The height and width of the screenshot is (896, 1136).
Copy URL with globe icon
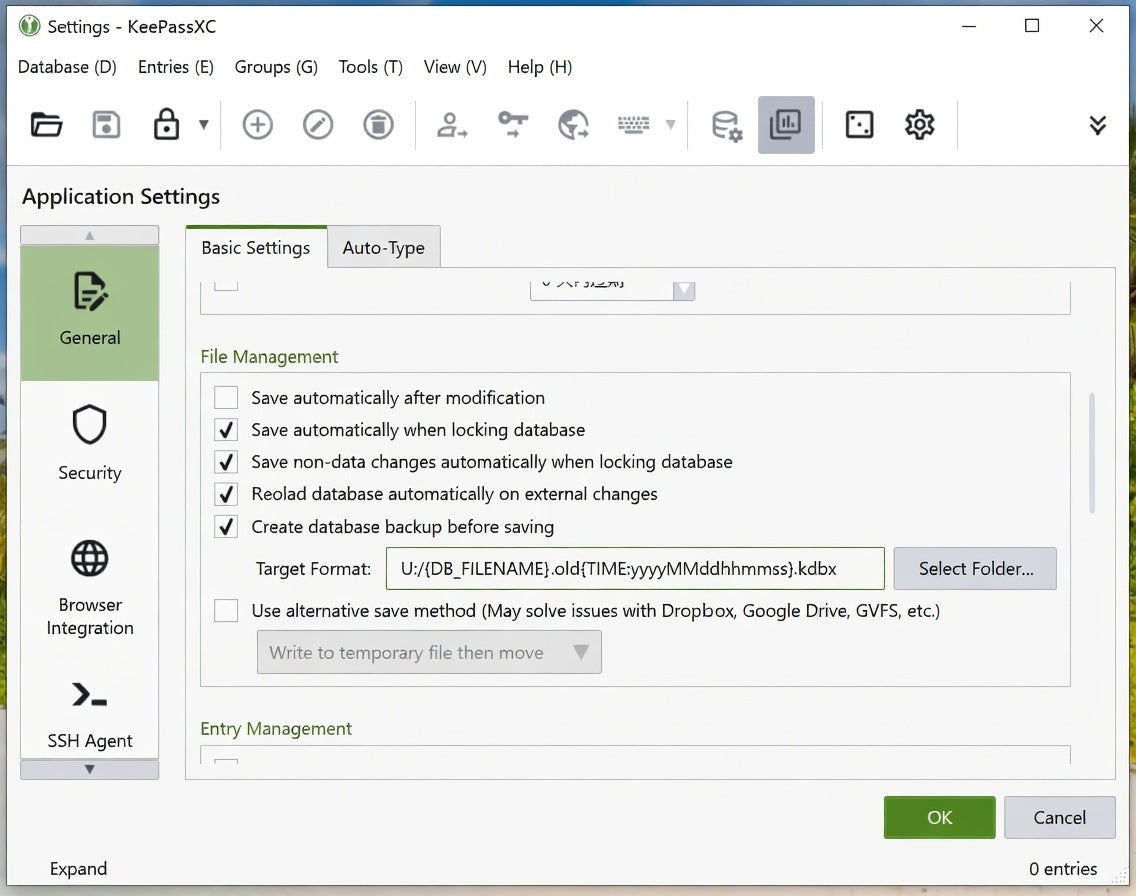(x=573, y=125)
